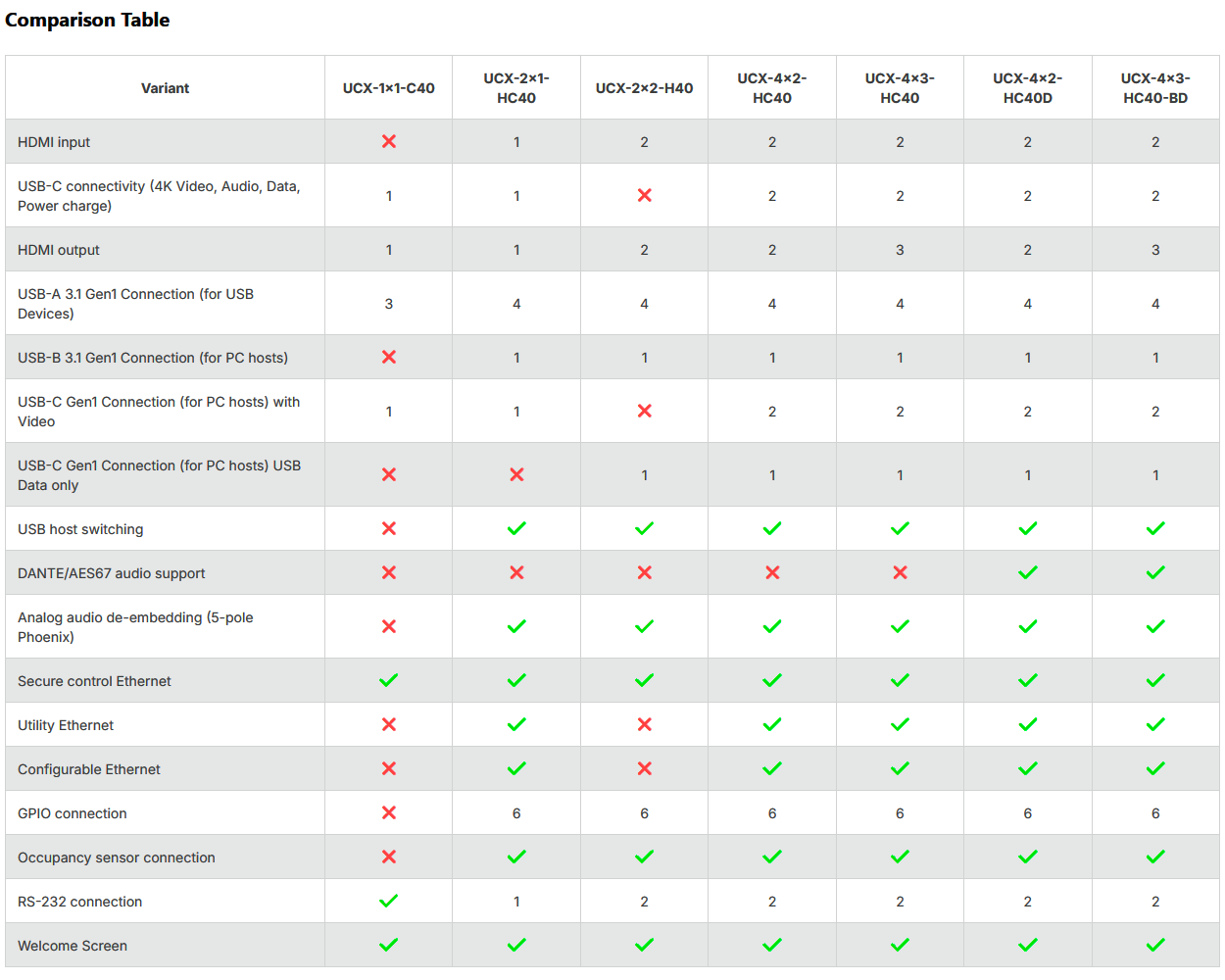
Task: Click red X for DANTE/AES67 under UCX-4×3-HC40
Action: coord(900,572)
